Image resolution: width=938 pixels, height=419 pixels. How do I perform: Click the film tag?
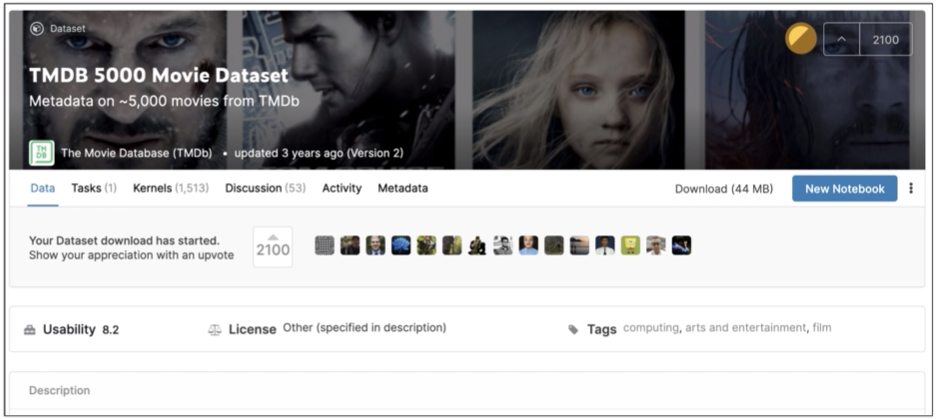click(x=822, y=328)
